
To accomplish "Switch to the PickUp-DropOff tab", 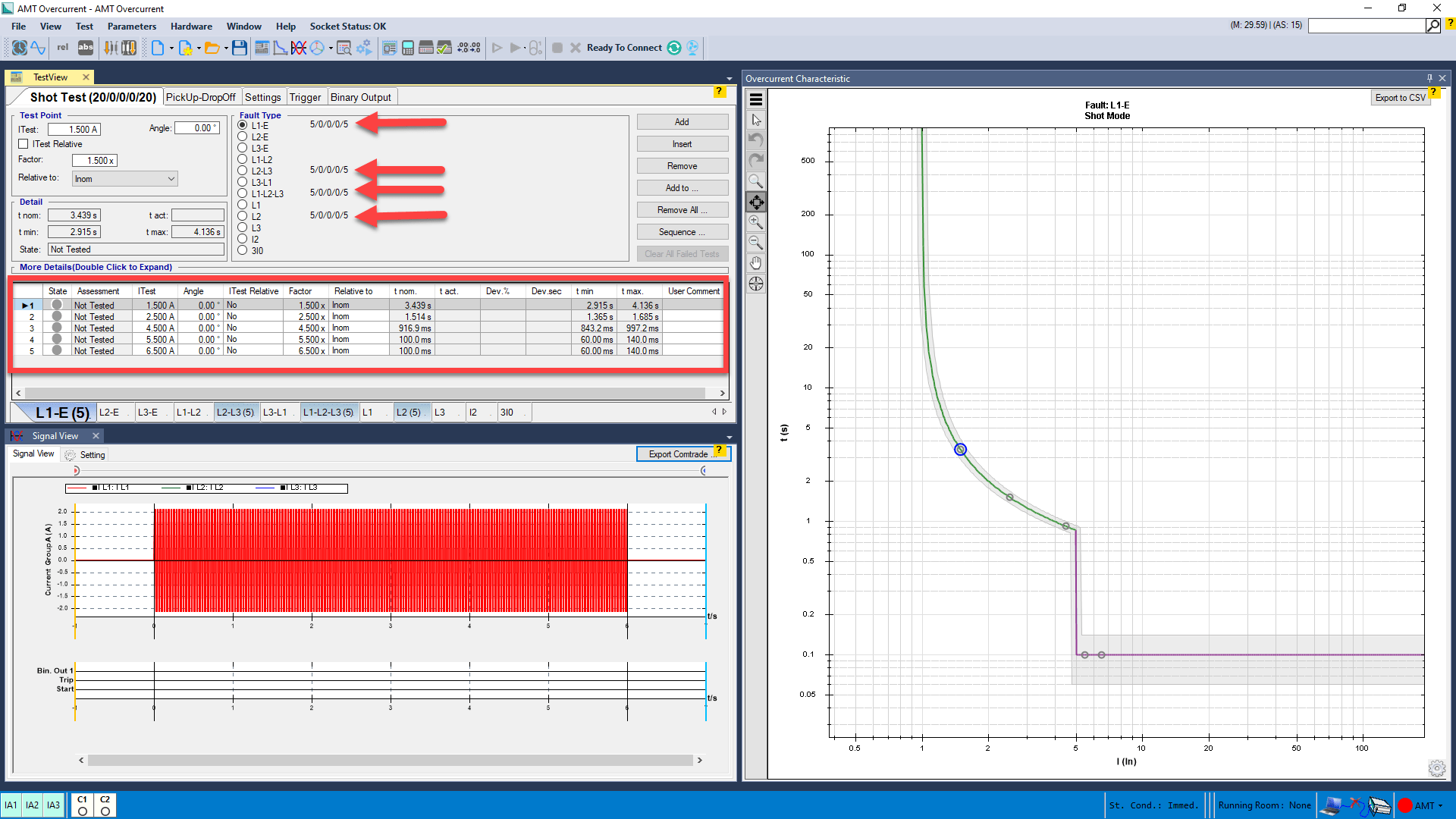I will [x=200, y=97].
